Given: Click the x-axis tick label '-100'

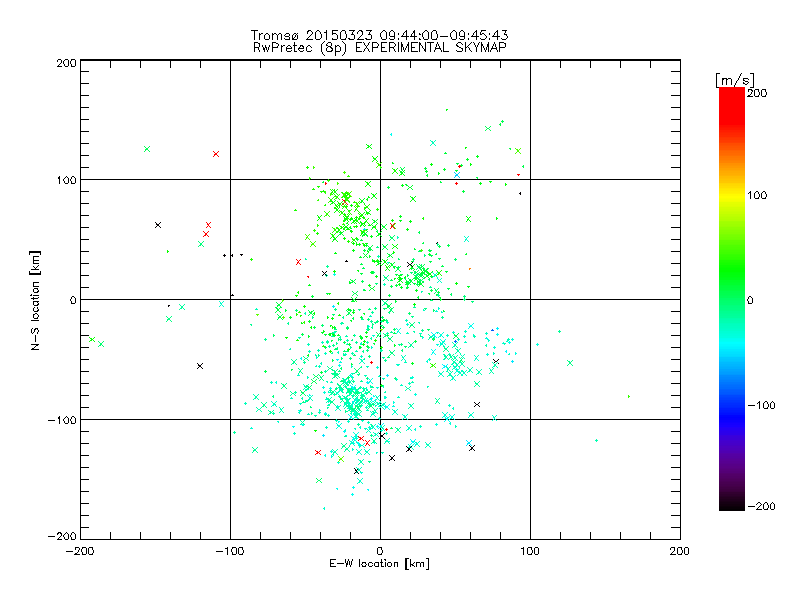Looking at the screenshot, I should click(x=230, y=551).
